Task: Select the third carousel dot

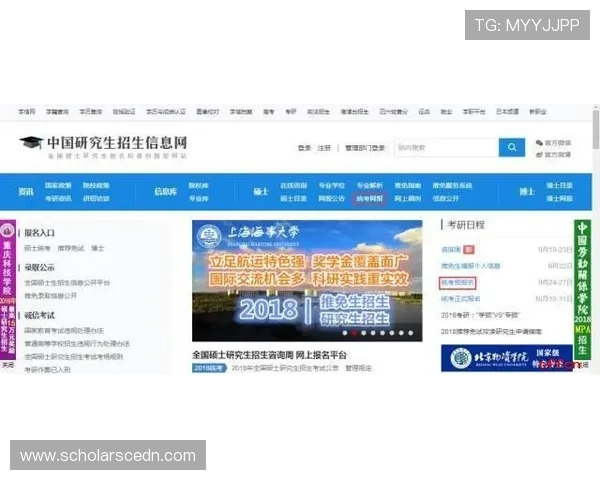Action: [x=364, y=333]
